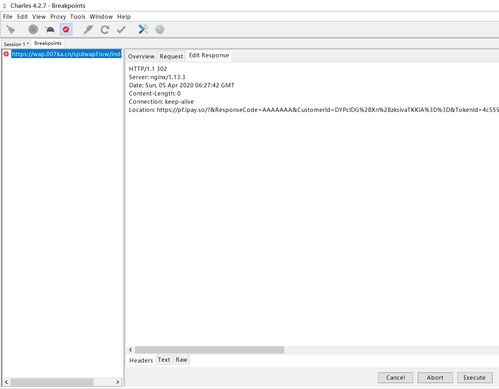The width and height of the screenshot is (499, 389).
Task: Select the compose pen icon
Action: coord(88,30)
